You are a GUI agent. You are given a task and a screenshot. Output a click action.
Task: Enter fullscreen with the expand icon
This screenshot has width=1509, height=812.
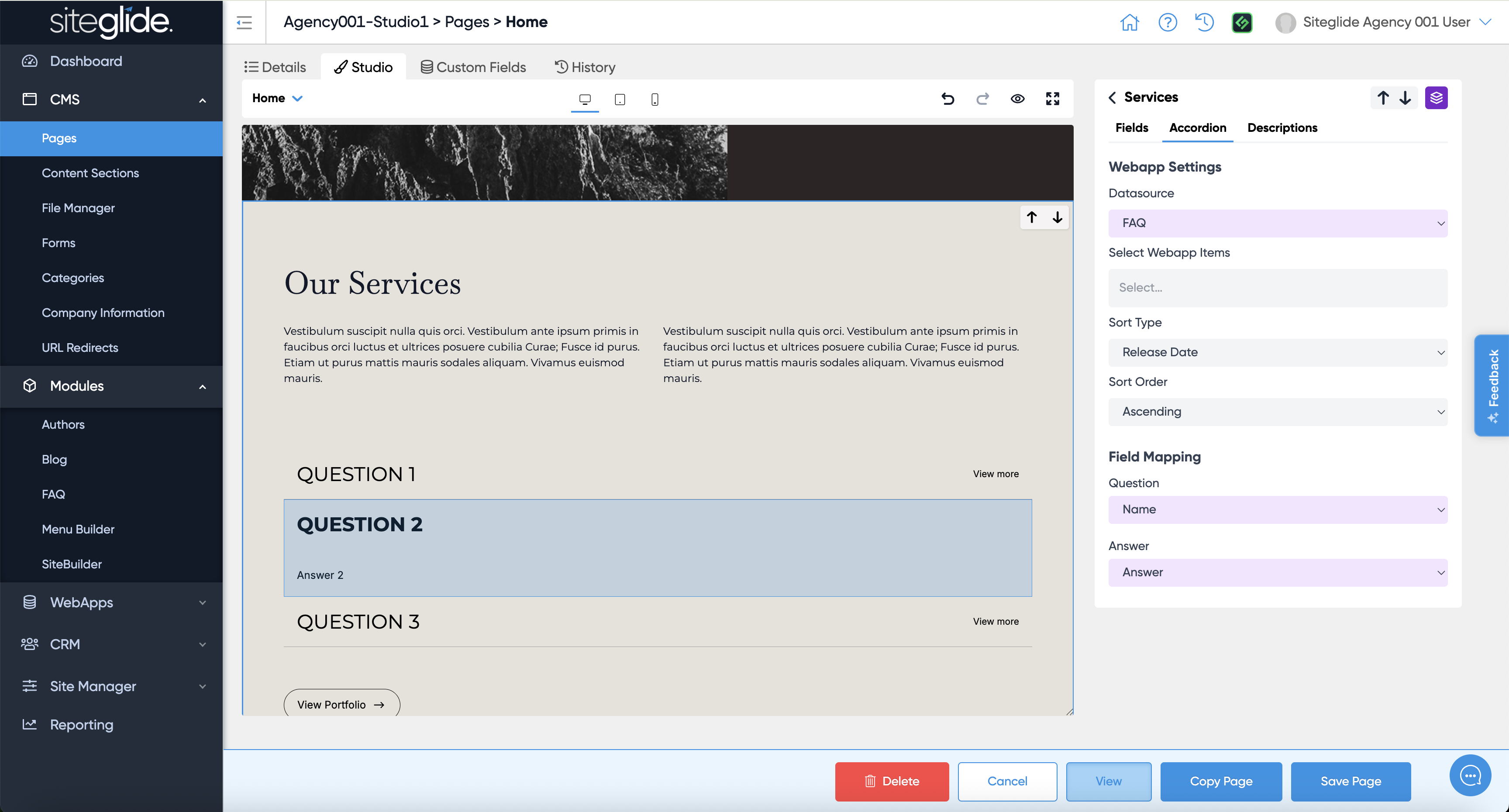(x=1052, y=99)
